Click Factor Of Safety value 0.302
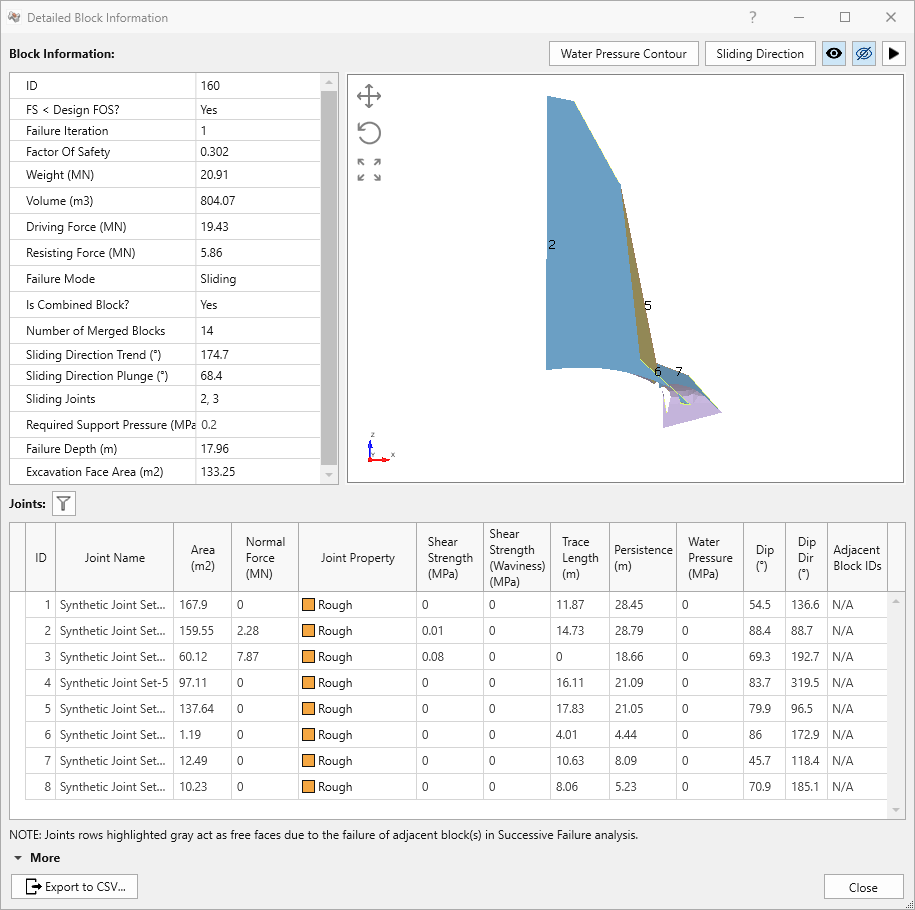 tap(214, 152)
